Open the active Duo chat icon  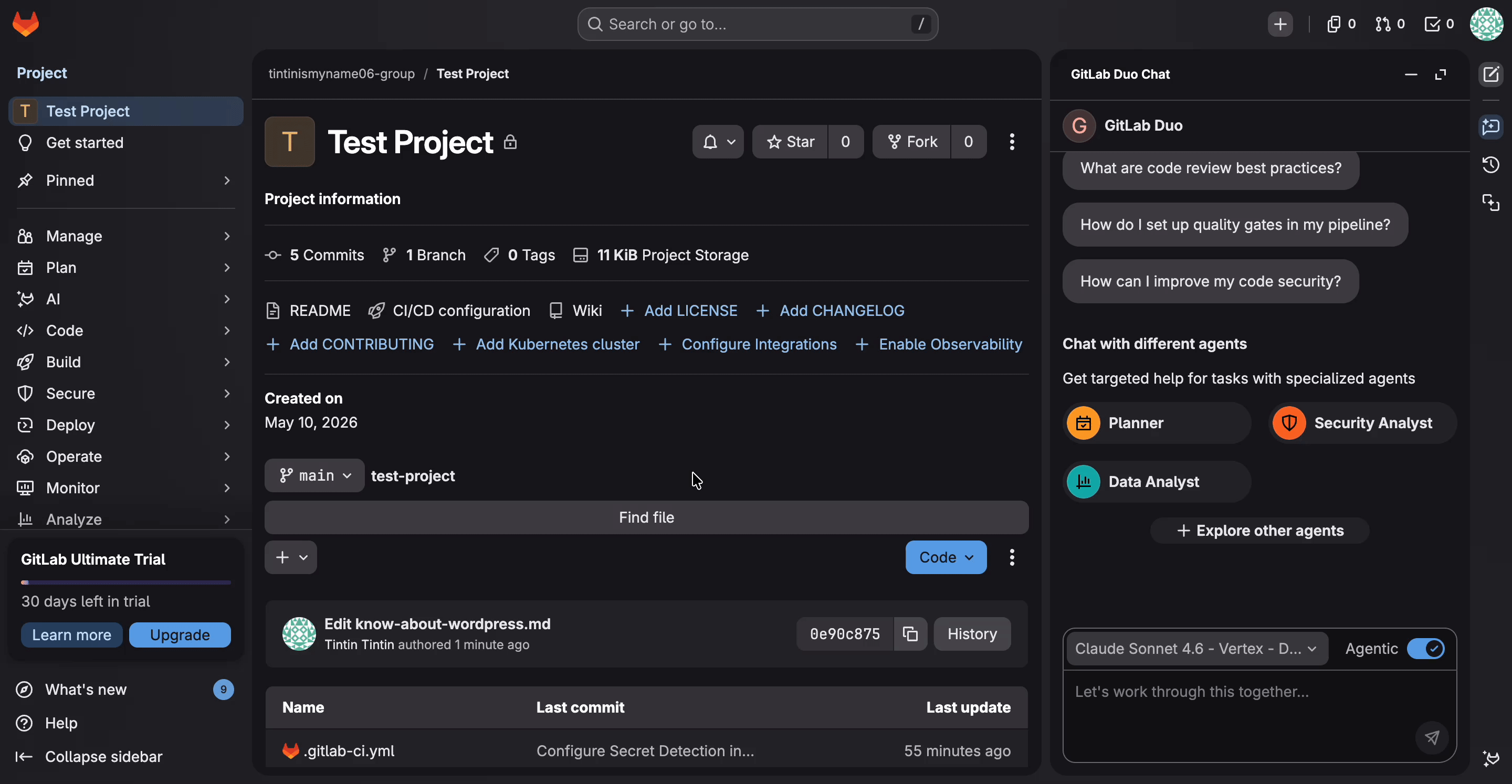click(1491, 127)
